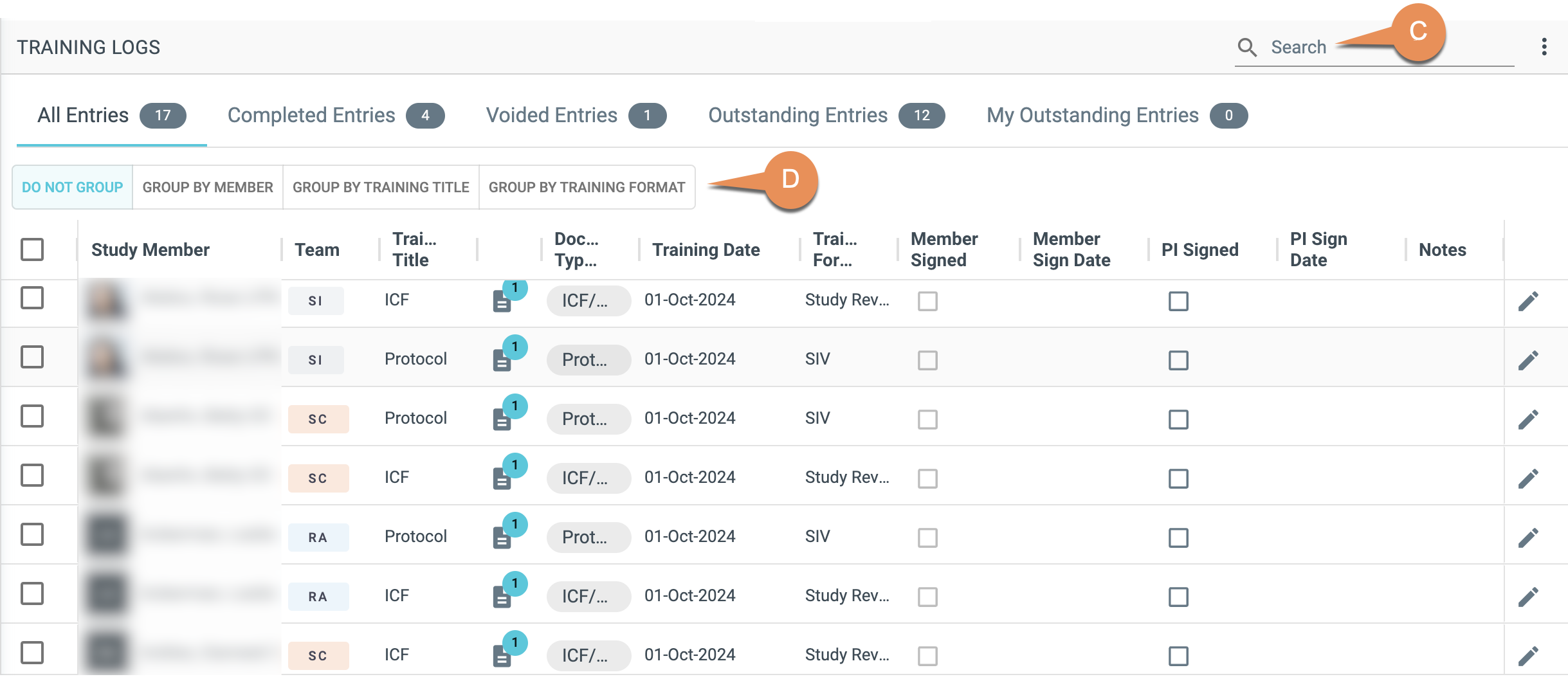The image size is (1568, 688).
Task: Click the Training Date column header
Action: pyautogui.click(x=706, y=249)
